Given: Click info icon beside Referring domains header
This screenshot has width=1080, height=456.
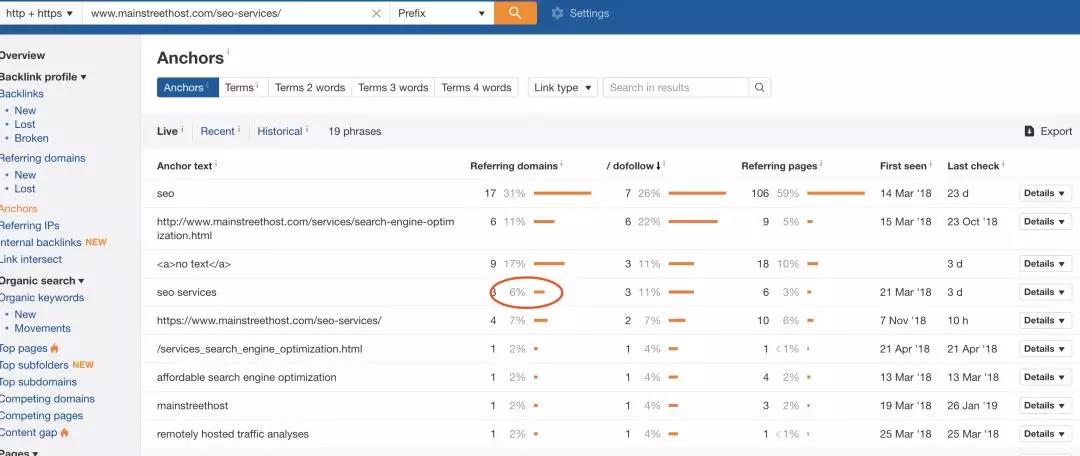Looking at the screenshot, I should pyautogui.click(x=561, y=165).
